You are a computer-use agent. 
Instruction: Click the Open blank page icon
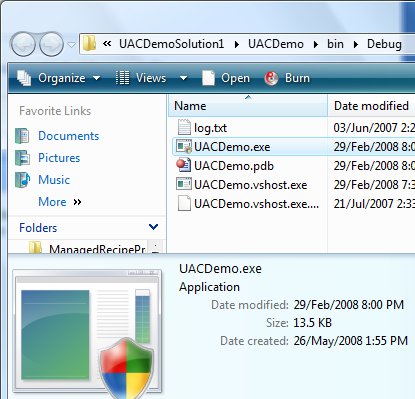(208, 78)
